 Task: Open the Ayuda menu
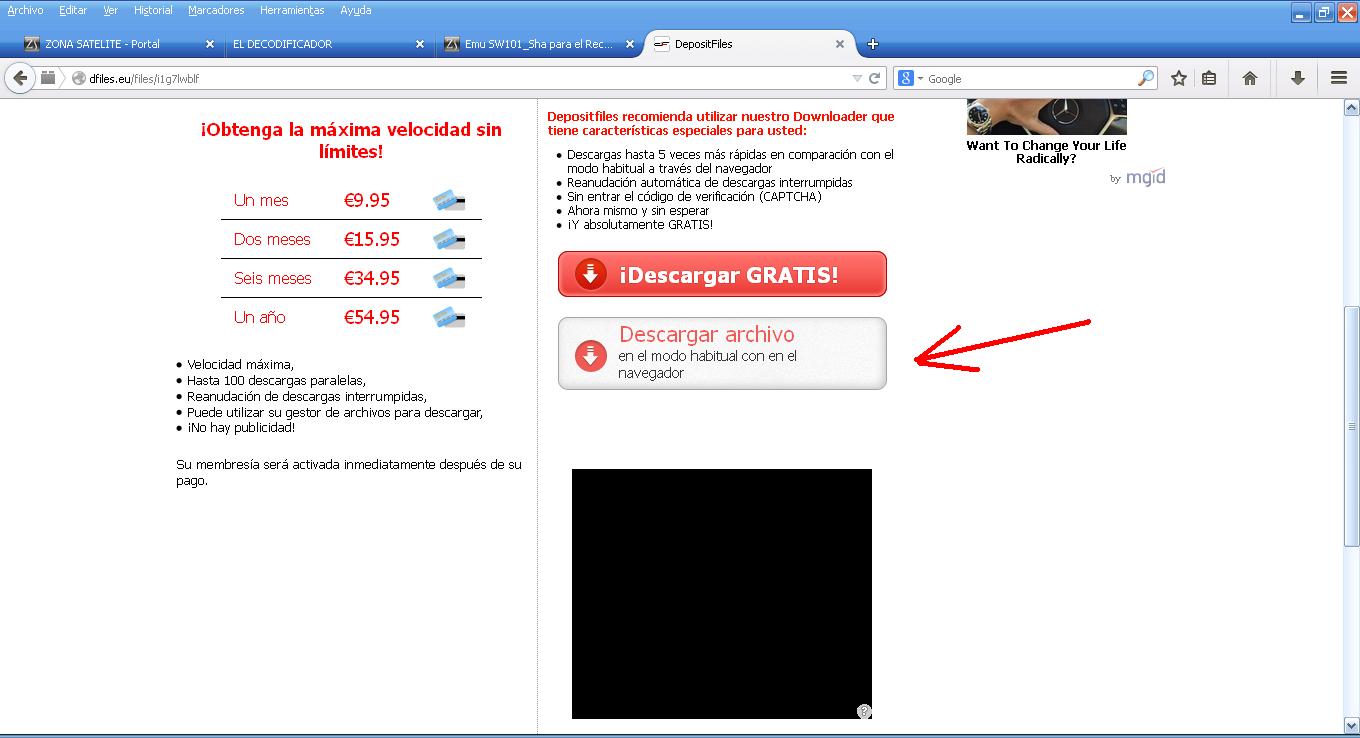tap(355, 10)
